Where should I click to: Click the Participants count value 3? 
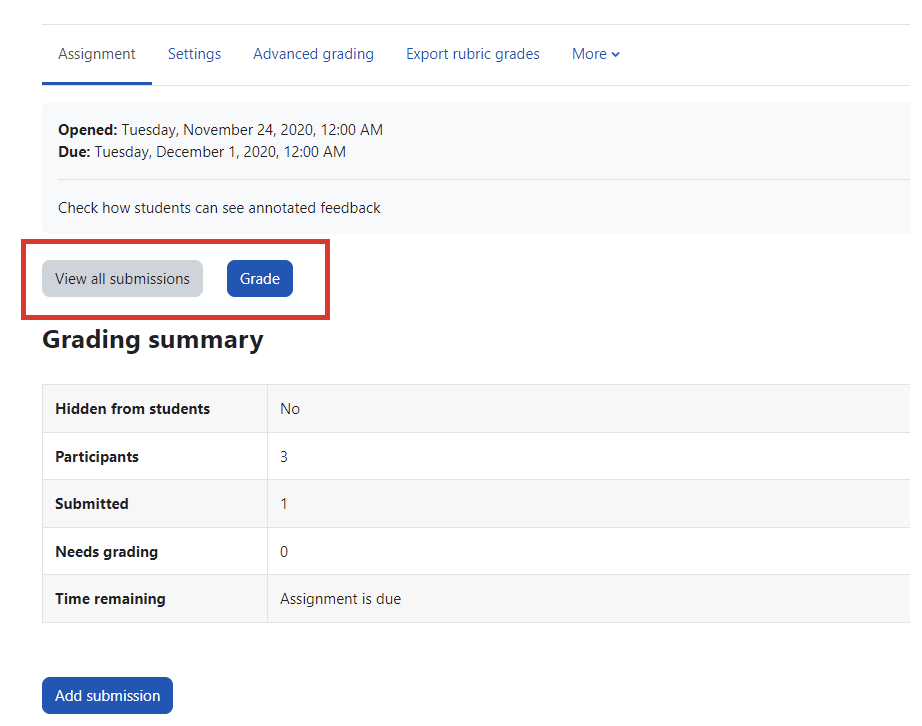click(284, 457)
